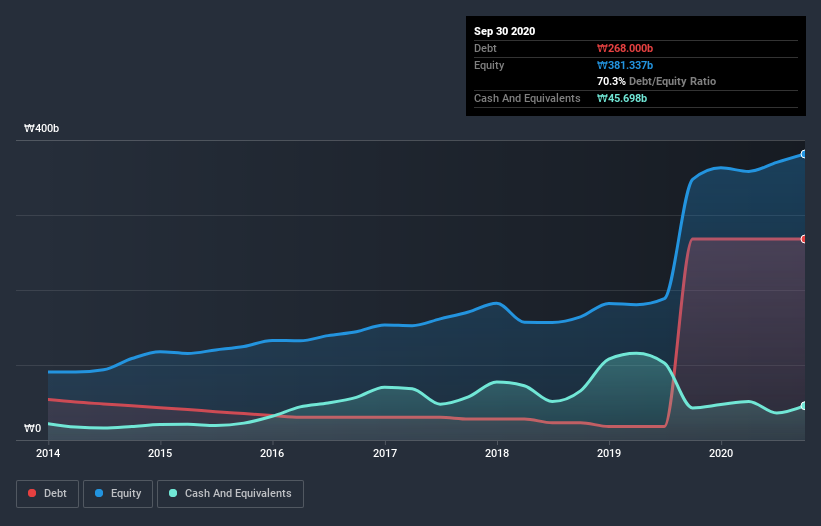Click the ₩381.337b equity value in tooltip
821x526 pixels.
[625, 65]
